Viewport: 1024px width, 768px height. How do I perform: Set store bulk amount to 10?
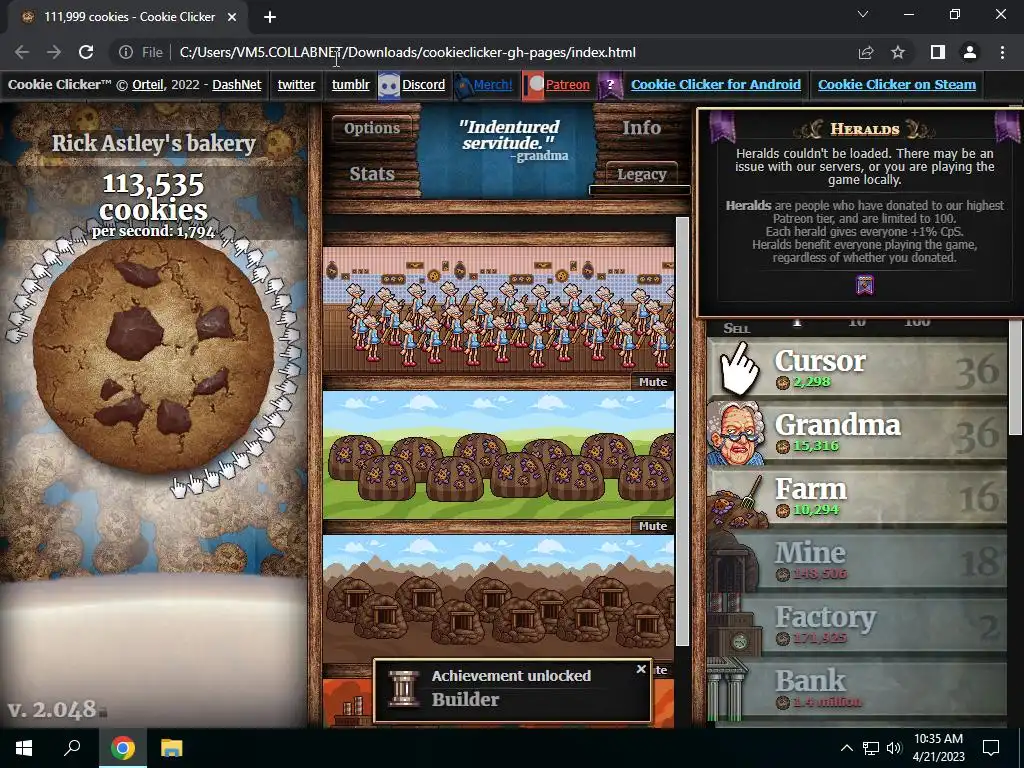(857, 321)
